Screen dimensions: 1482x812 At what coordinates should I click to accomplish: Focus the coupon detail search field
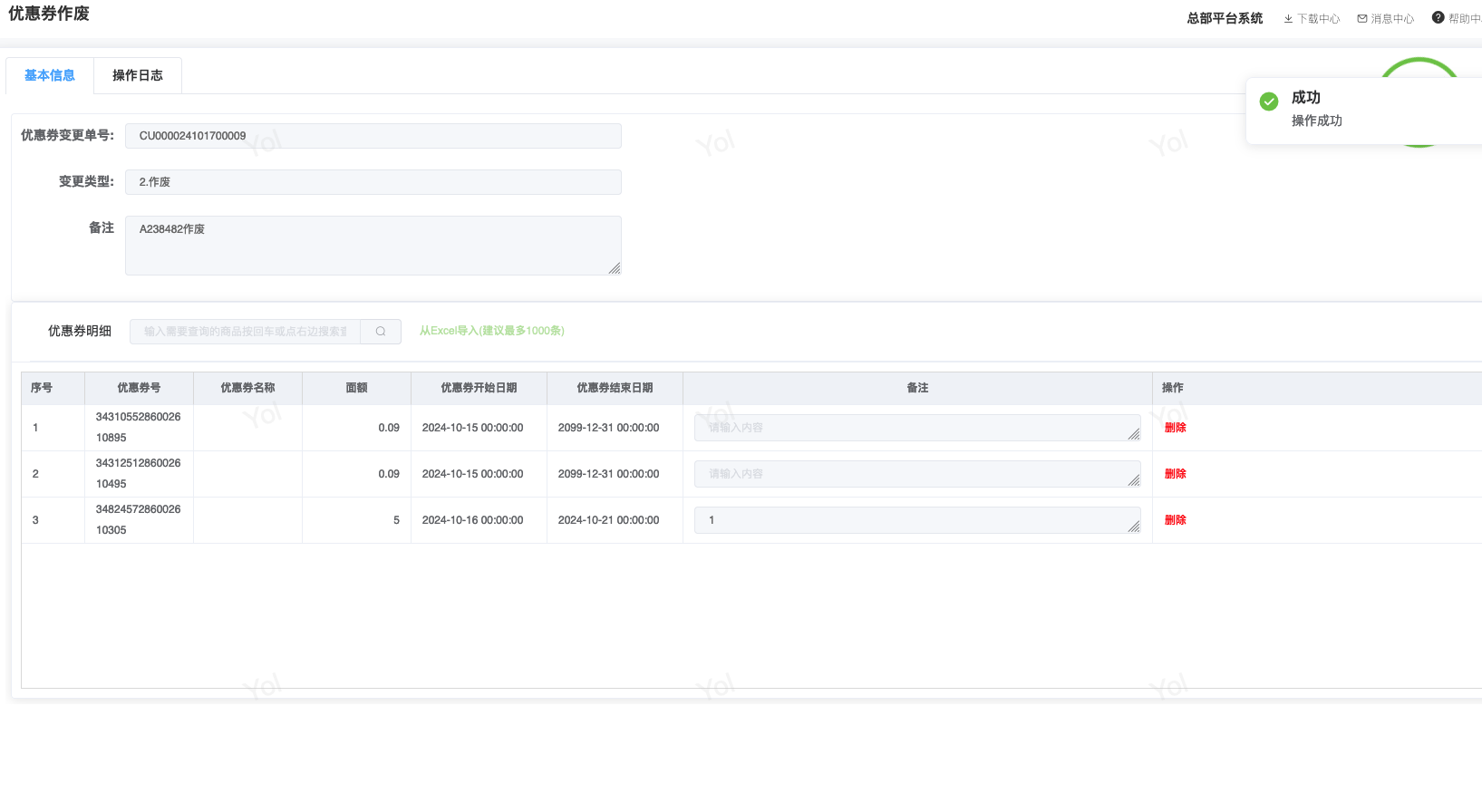245,332
